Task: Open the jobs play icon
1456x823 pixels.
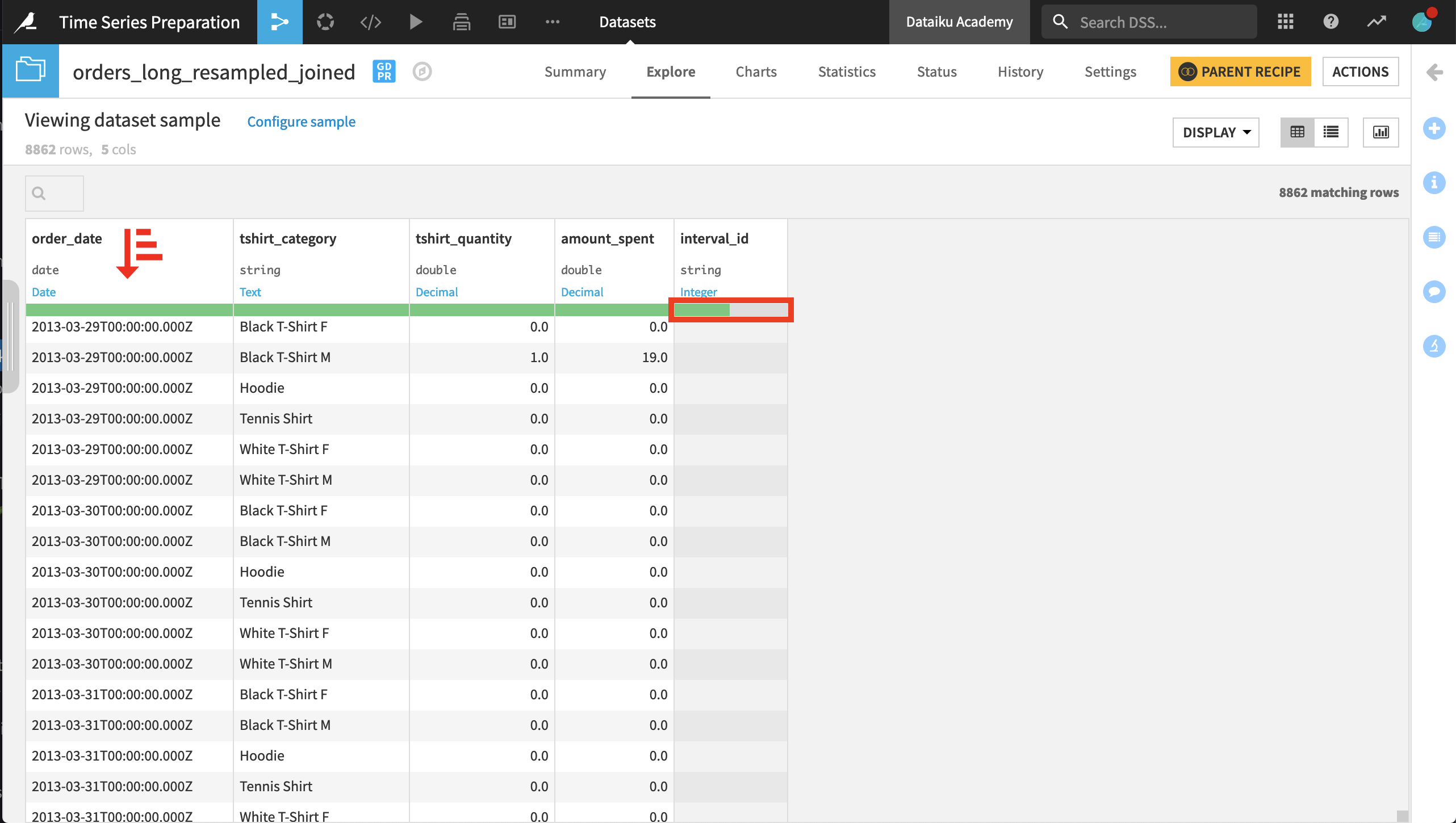Action: [416, 22]
